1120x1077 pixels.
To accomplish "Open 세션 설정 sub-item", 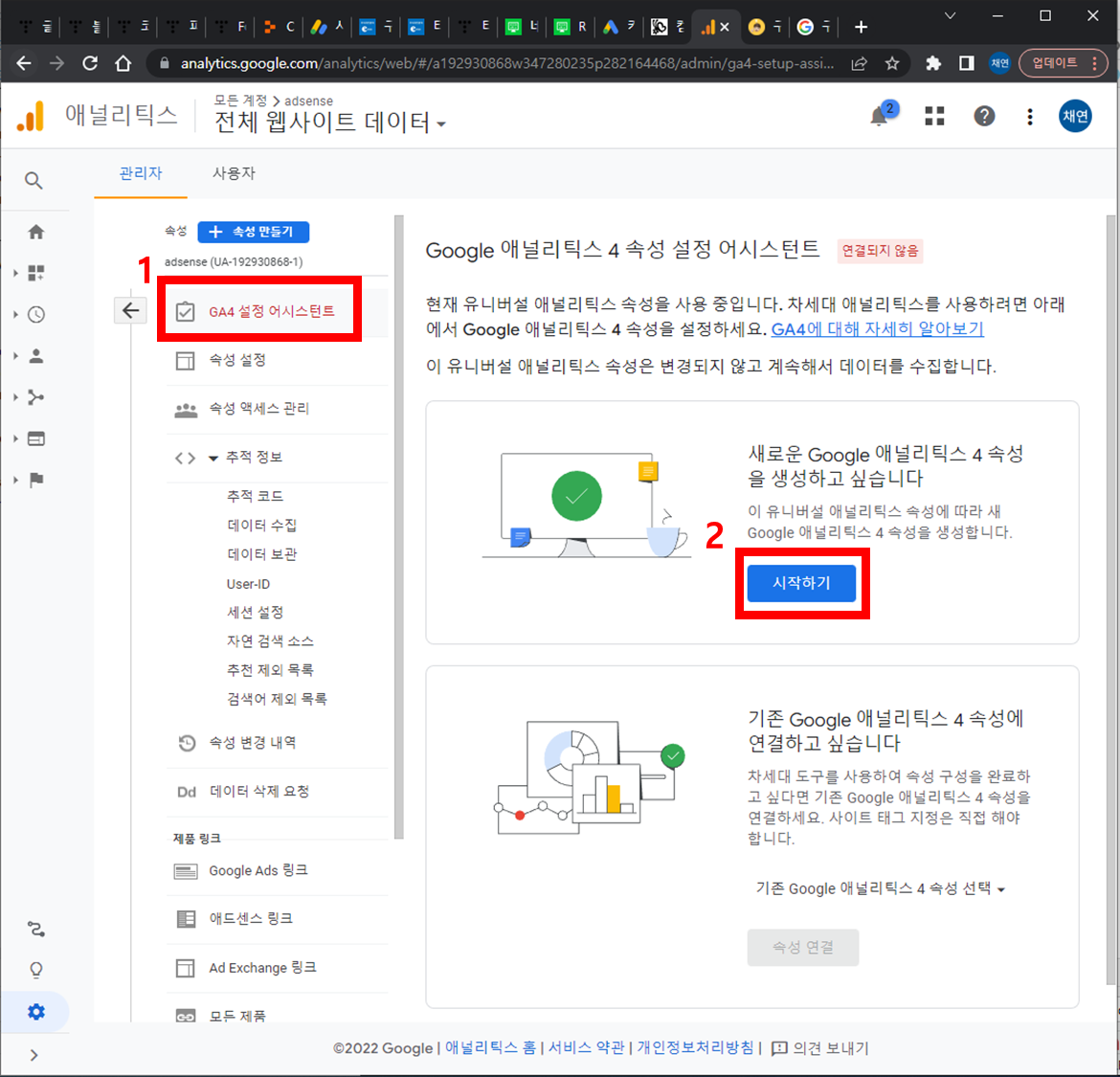I will [x=255, y=612].
